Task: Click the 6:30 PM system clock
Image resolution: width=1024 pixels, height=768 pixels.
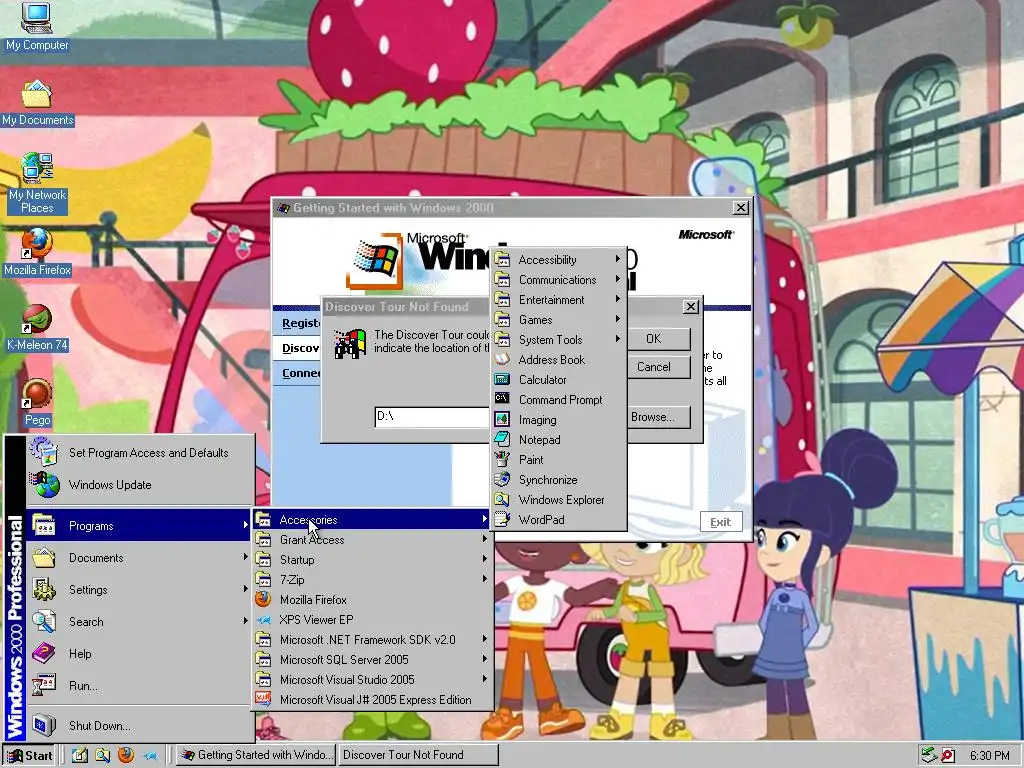Action: pos(989,756)
